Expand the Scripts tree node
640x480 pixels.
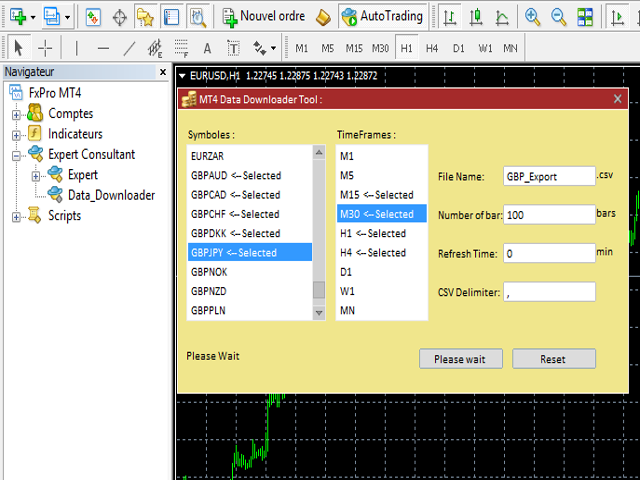tap(16, 217)
